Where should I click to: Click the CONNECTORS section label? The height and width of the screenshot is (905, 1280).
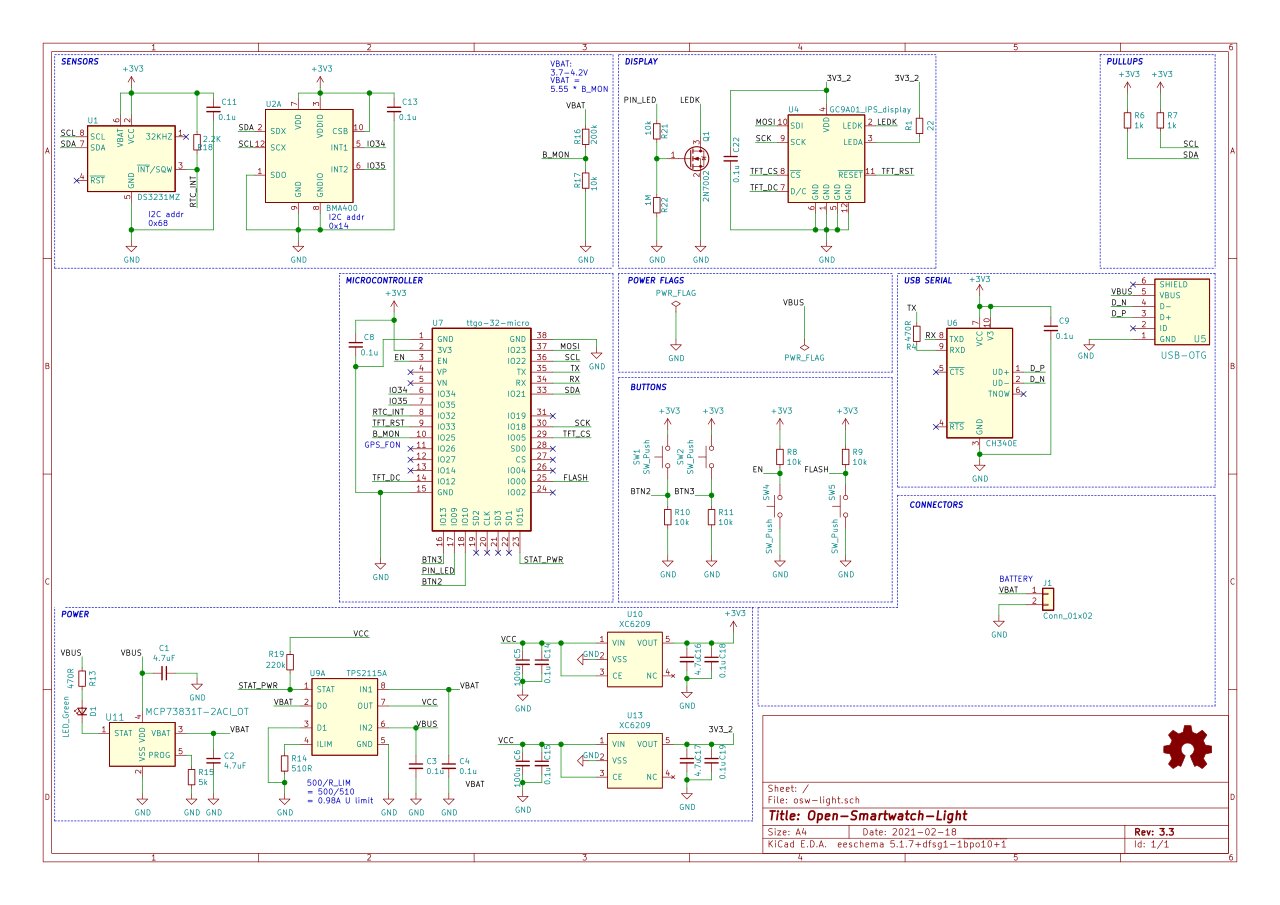pyautogui.click(x=936, y=505)
